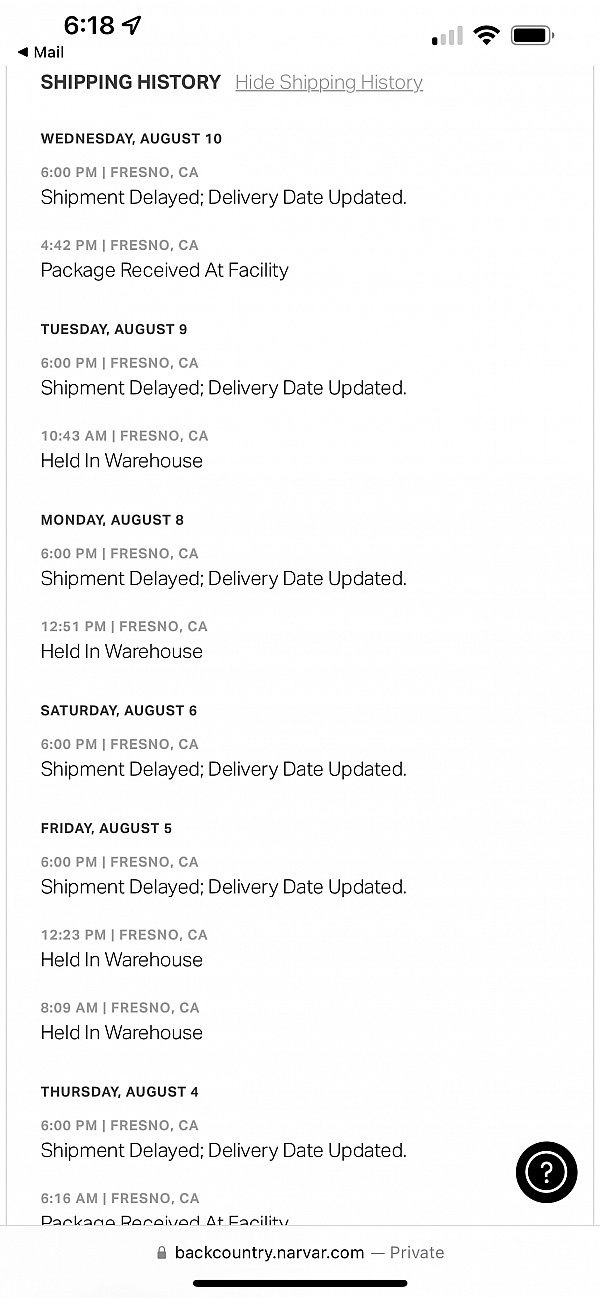The image size is (600, 1298).
Task: Tap the help question mark button
Action: click(x=546, y=1171)
